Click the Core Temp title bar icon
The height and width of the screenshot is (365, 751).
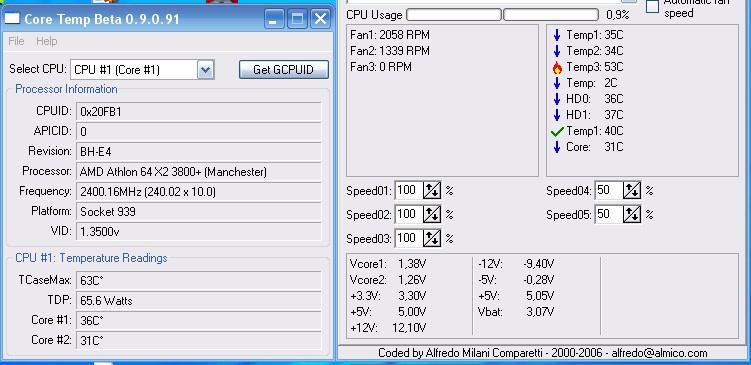coord(12,19)
